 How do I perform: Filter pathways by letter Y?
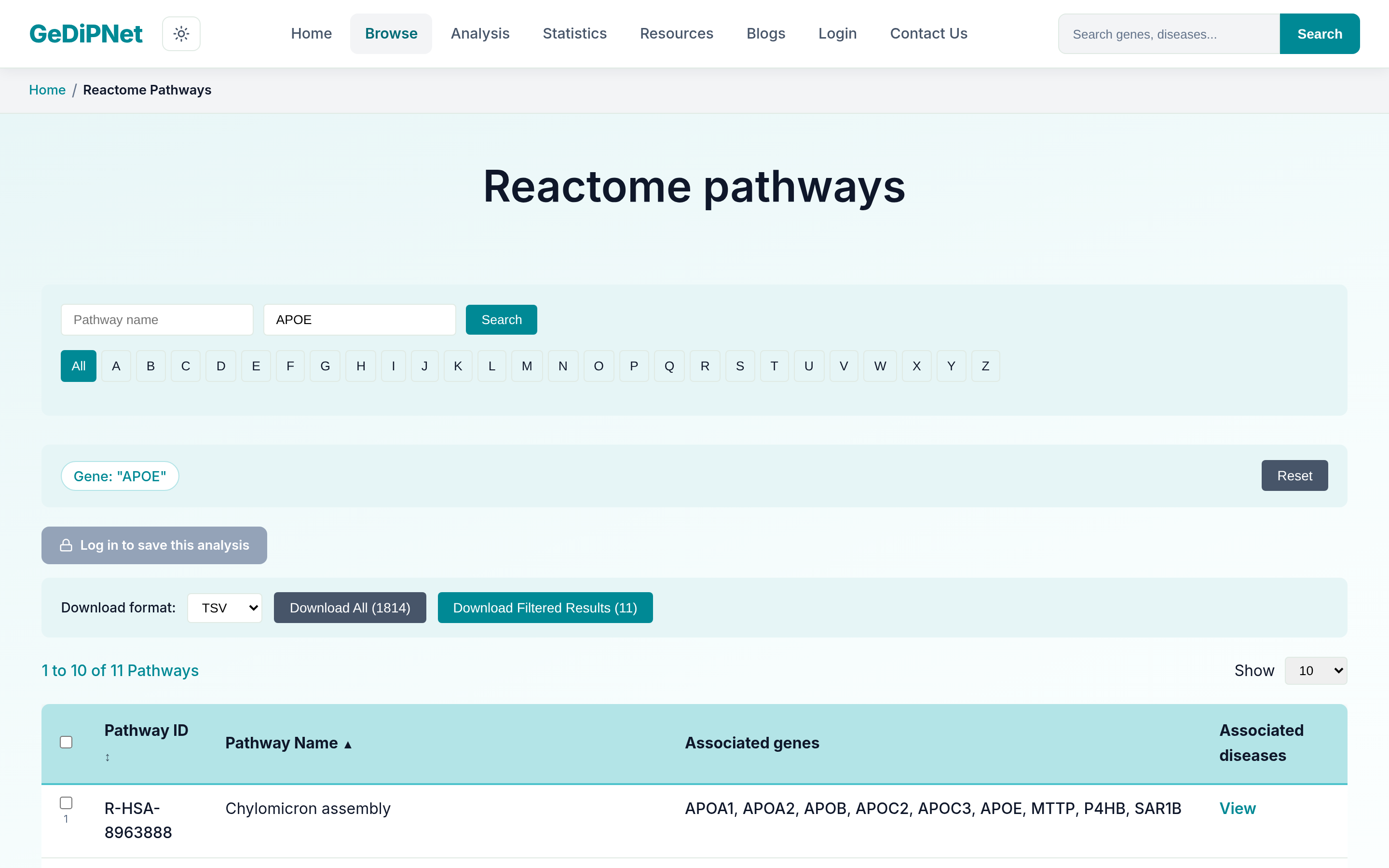pos(951,366)
